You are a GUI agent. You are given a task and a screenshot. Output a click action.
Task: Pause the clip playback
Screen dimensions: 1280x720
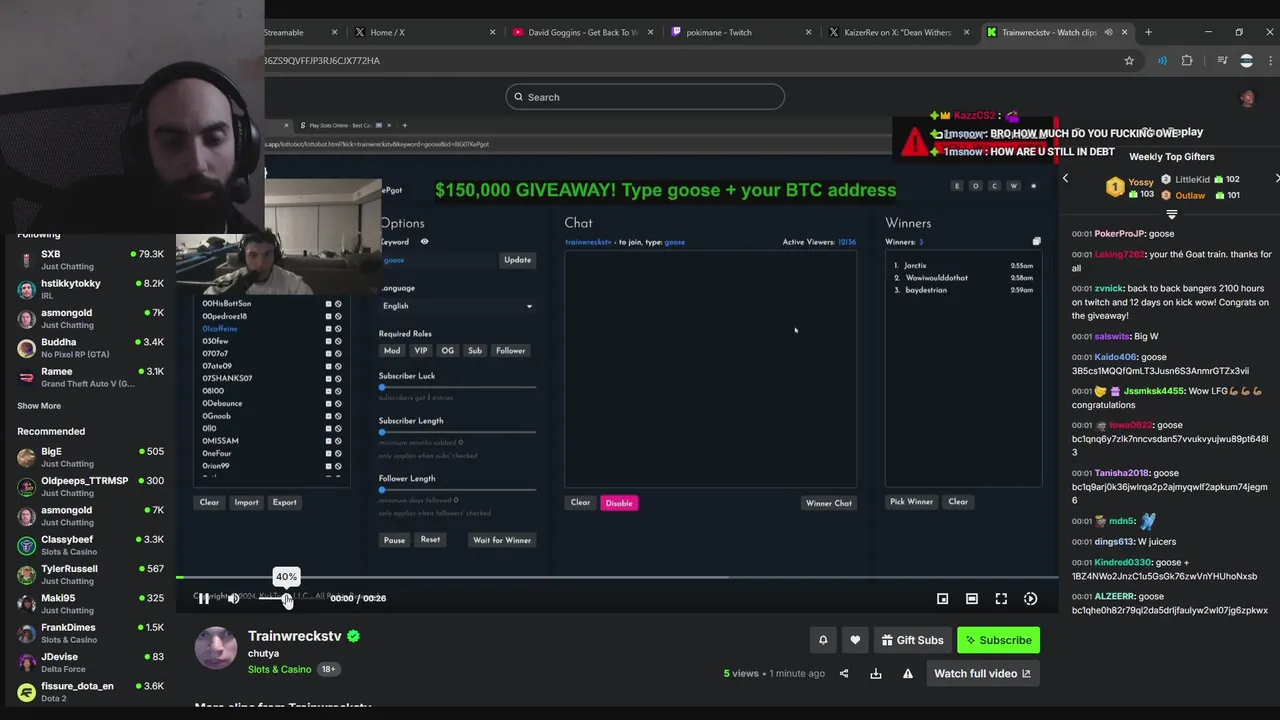(204, 598)
